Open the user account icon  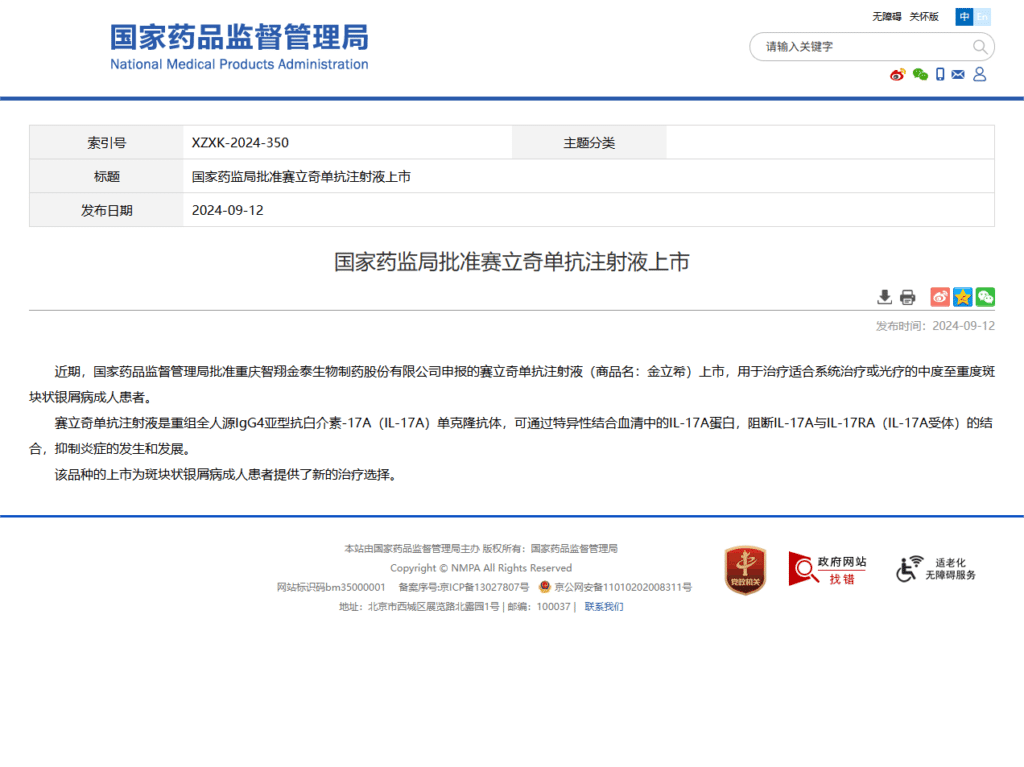click(980, 75)
